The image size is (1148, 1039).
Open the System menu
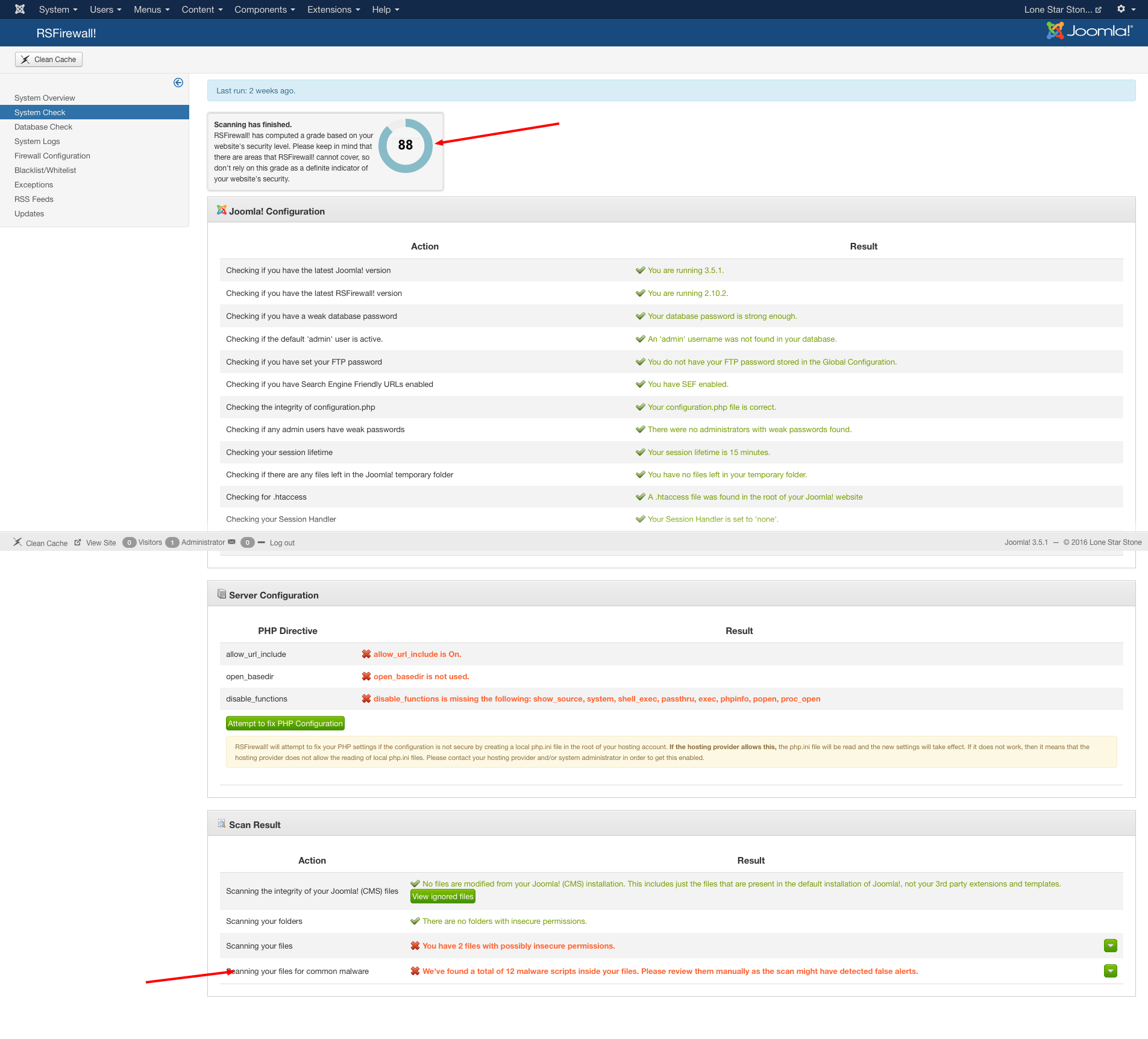58,9
